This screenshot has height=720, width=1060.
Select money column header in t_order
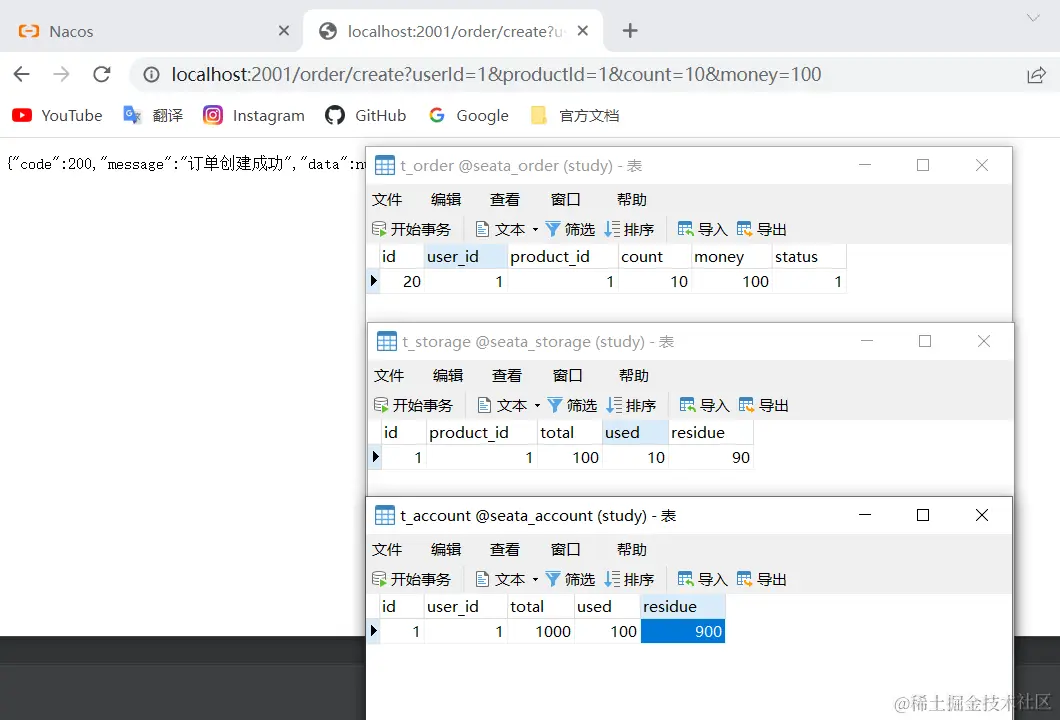click(731, 257)
